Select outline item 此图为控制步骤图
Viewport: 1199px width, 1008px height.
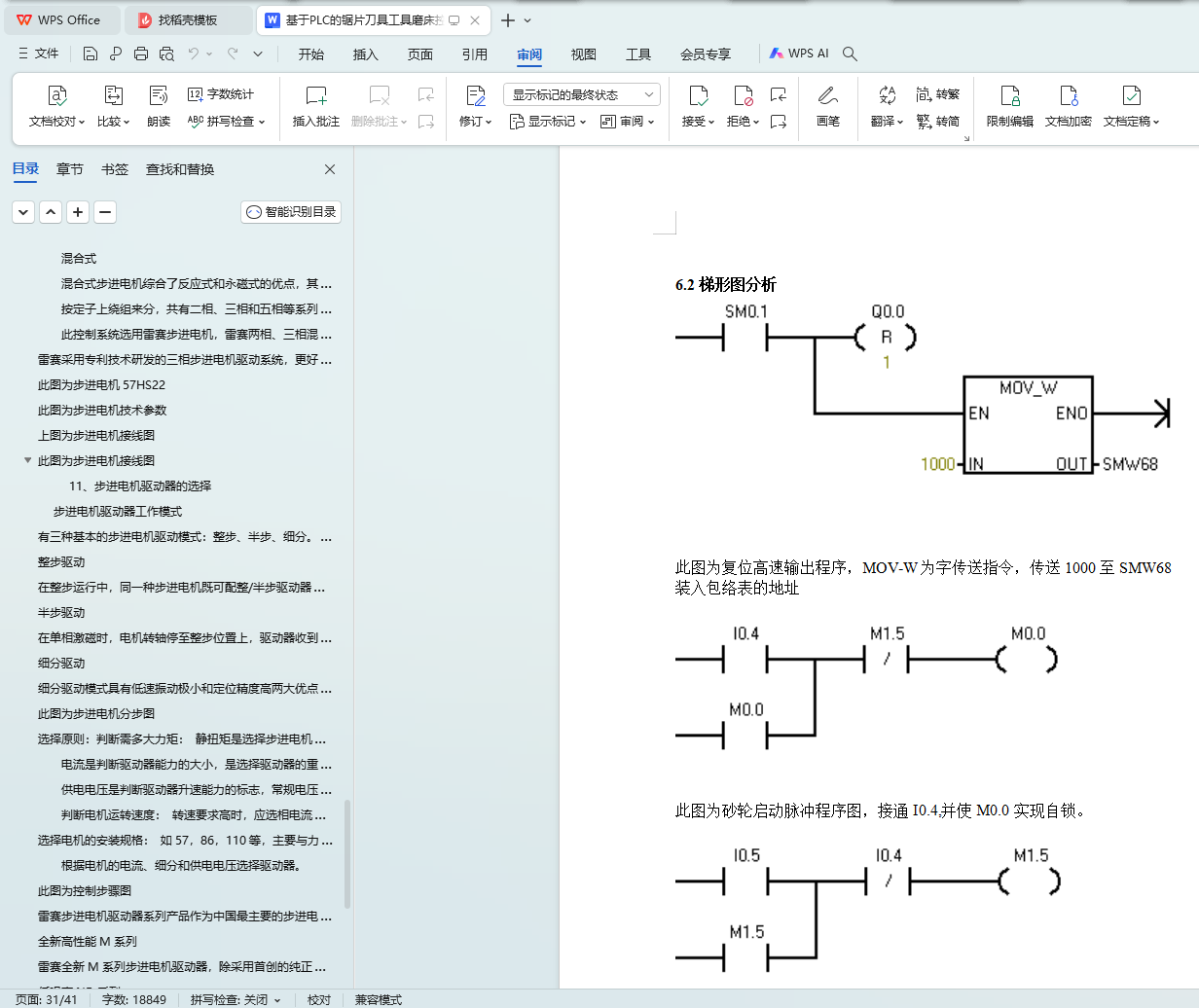point(85,891)
